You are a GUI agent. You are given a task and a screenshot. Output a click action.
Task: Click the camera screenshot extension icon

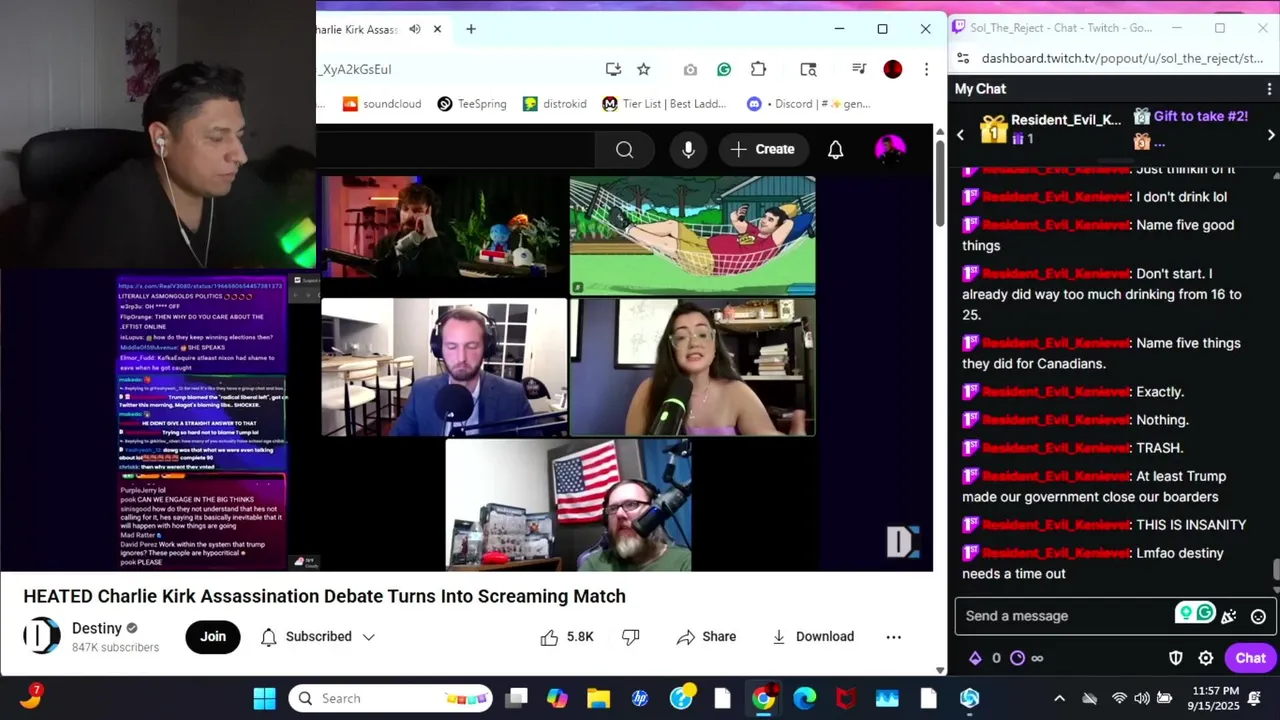click(690, 69)
